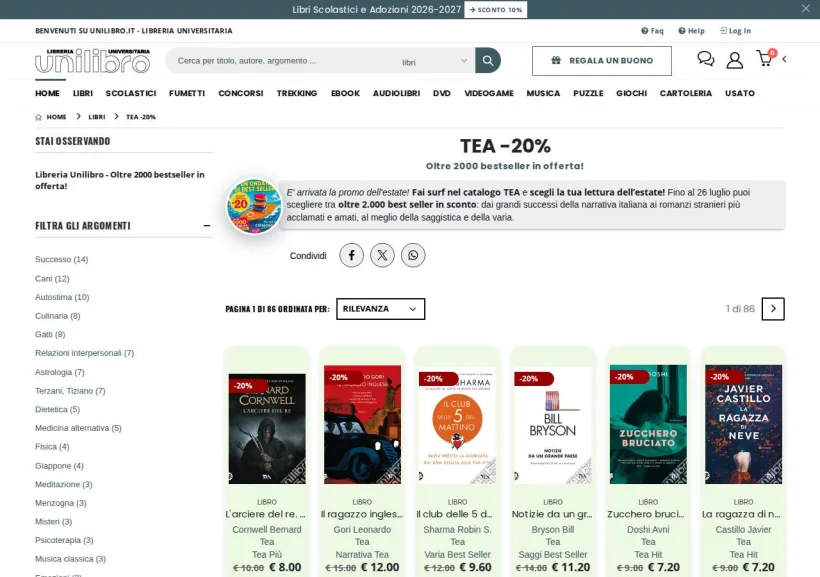820x577 pixels.
Task: Filter by Gatti (8)
Action: [50, 334]
